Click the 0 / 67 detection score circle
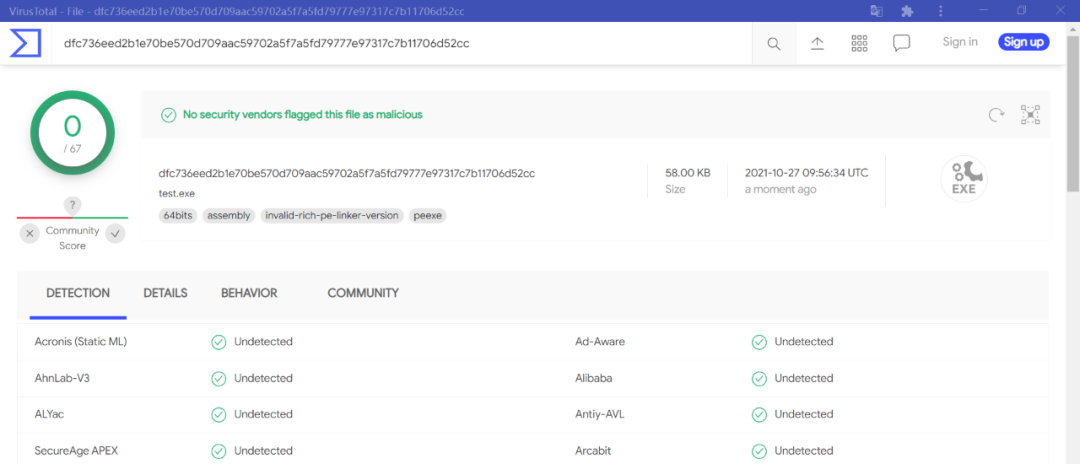The image size is (1080, 464). click(72, 133)
